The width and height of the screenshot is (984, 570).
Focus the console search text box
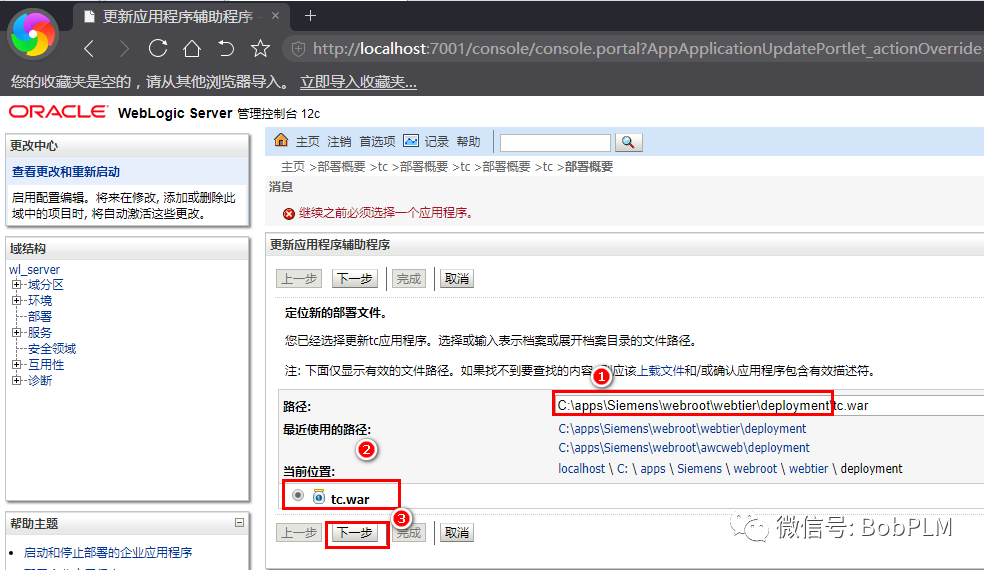pyautogui.click(x=555, y=142)
